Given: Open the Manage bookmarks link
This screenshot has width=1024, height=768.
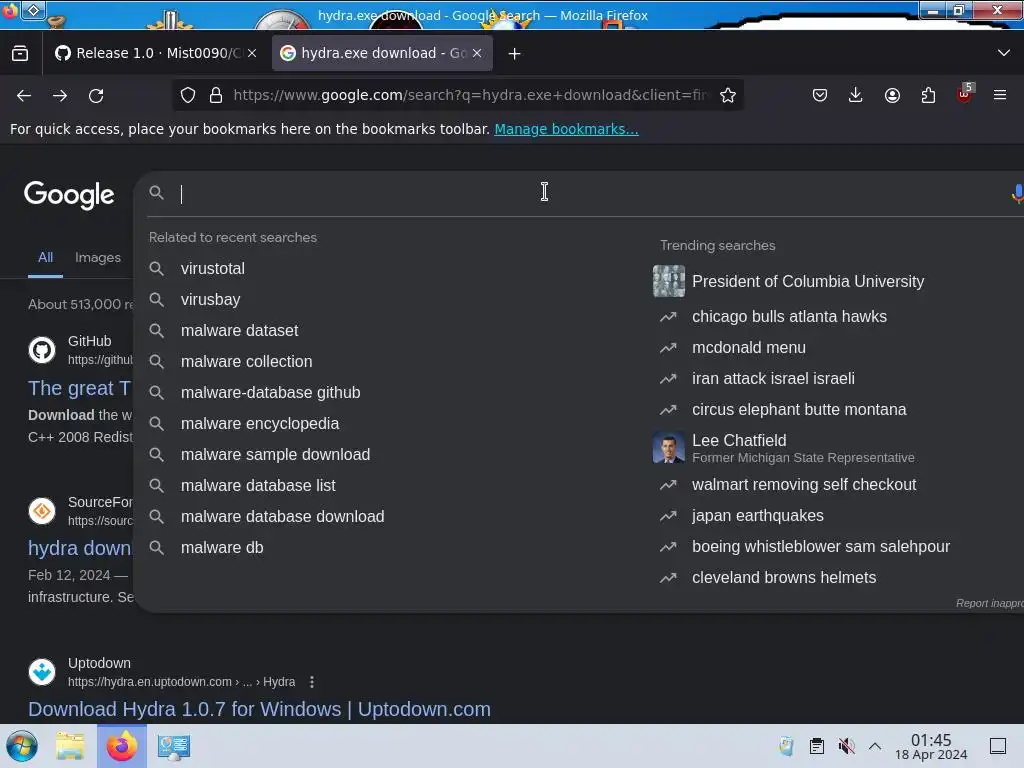Looking at the screenshot, I should [x=566, y=129].
